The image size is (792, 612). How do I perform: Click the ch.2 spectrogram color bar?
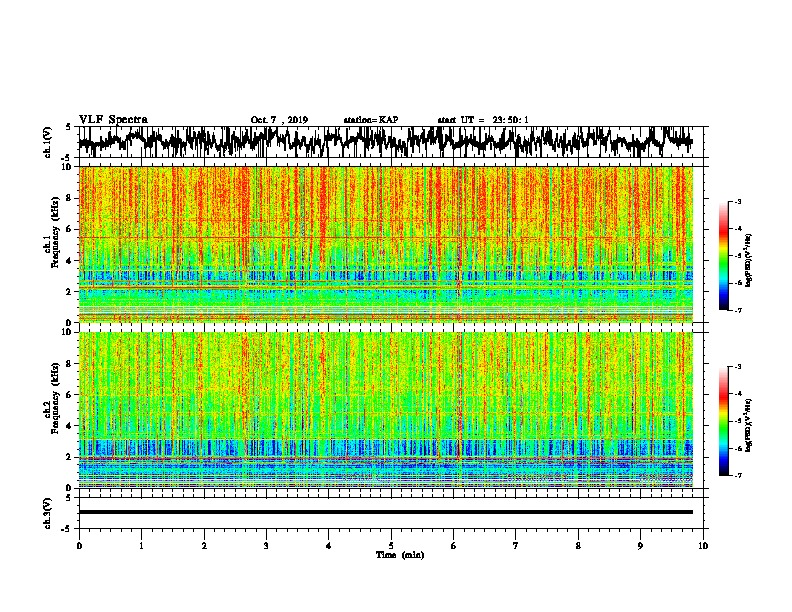[x=723, y=421]
